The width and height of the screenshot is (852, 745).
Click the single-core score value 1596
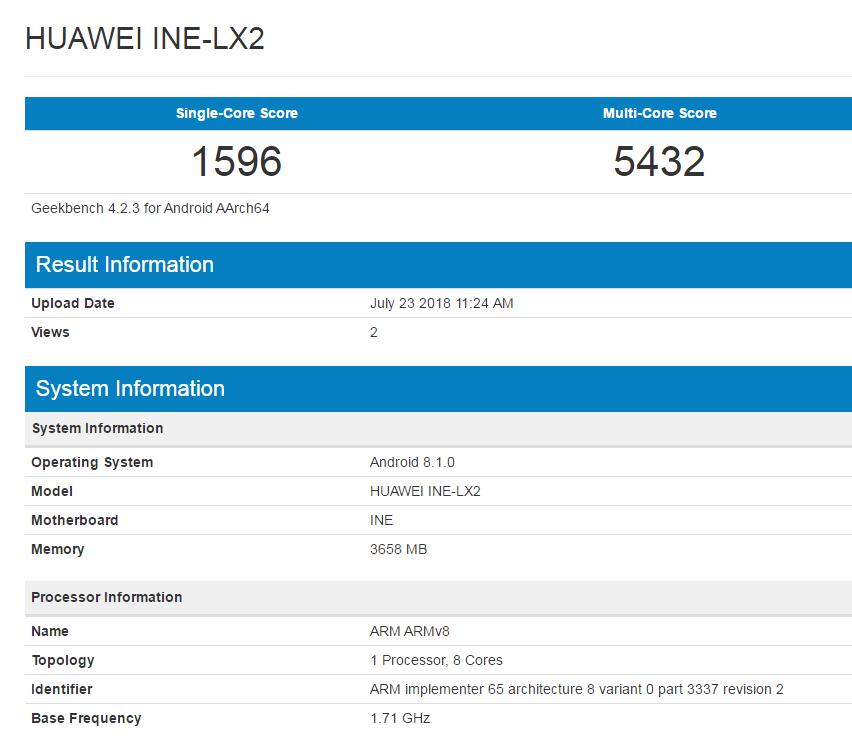coord(236,161)
